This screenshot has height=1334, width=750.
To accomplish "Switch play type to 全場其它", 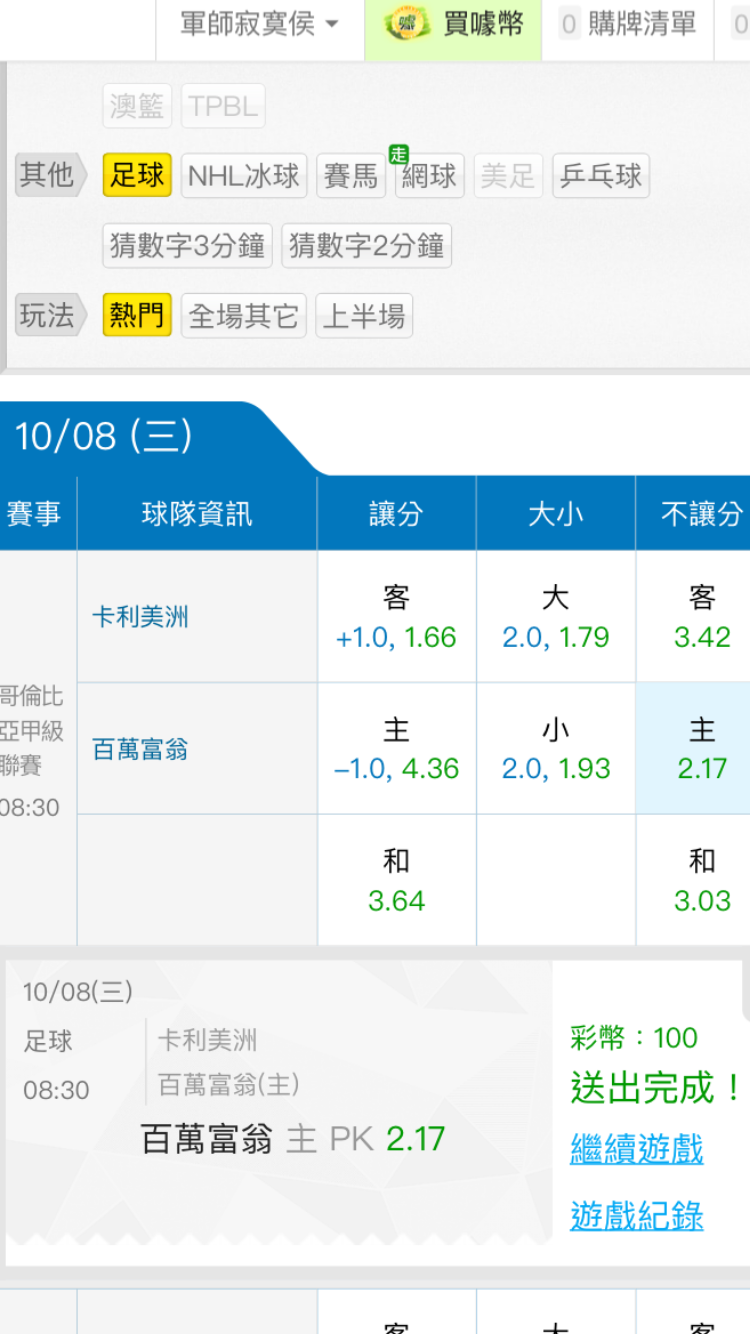I will coord(243,316).
